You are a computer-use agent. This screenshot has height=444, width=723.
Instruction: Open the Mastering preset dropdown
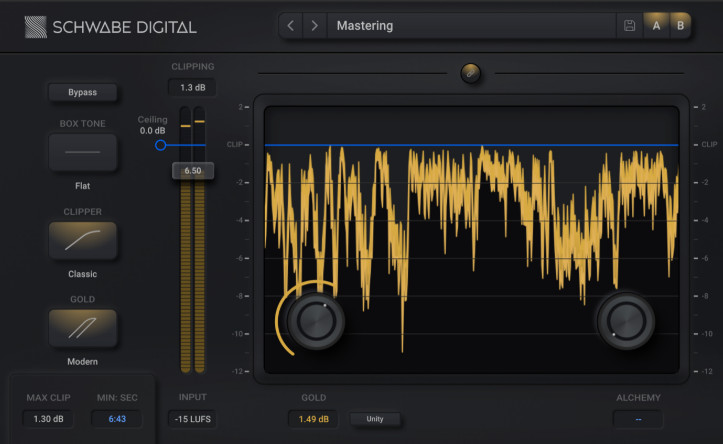point(472,26)
